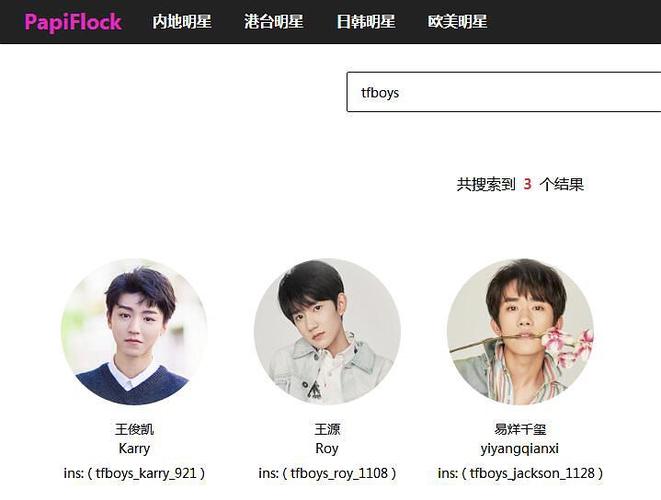Click the red result count number 3

[x=527, y=184]
